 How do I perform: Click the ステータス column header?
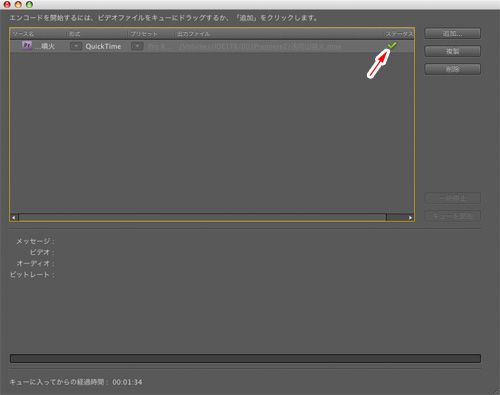pyautogui.click(x=399, y=34)
